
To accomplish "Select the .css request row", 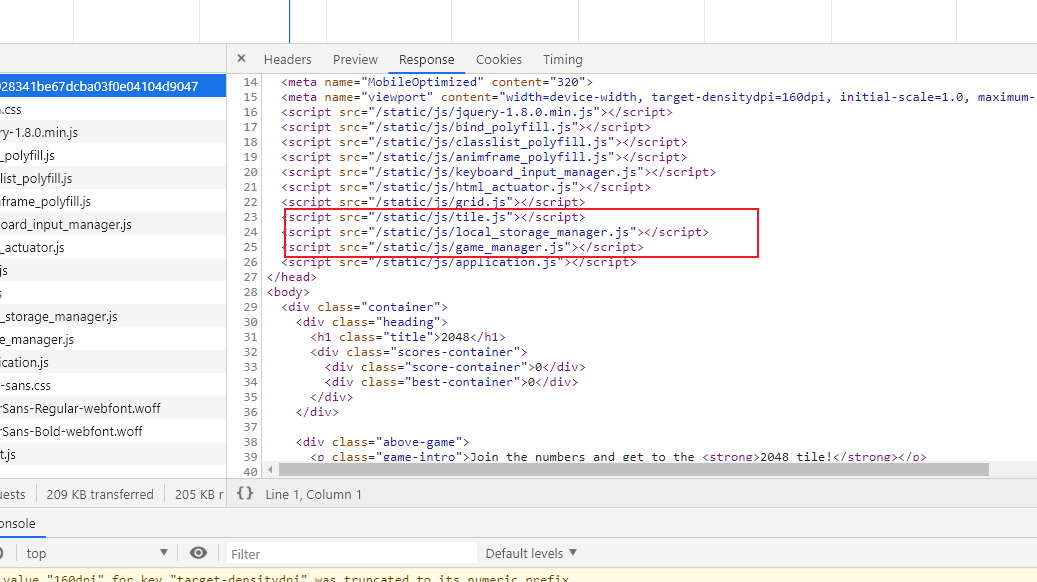I will click(112, 109).
